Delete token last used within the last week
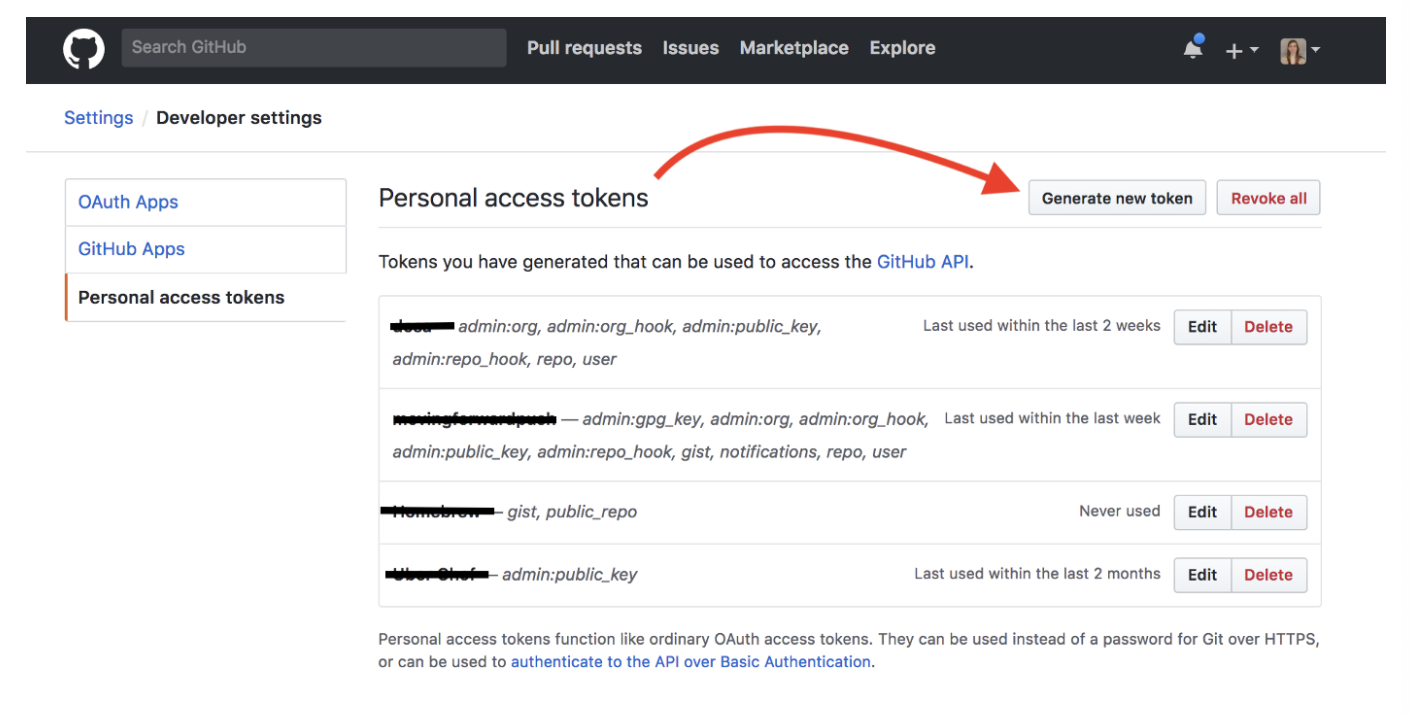The image size is (1410, 714). click(1268, 420)
